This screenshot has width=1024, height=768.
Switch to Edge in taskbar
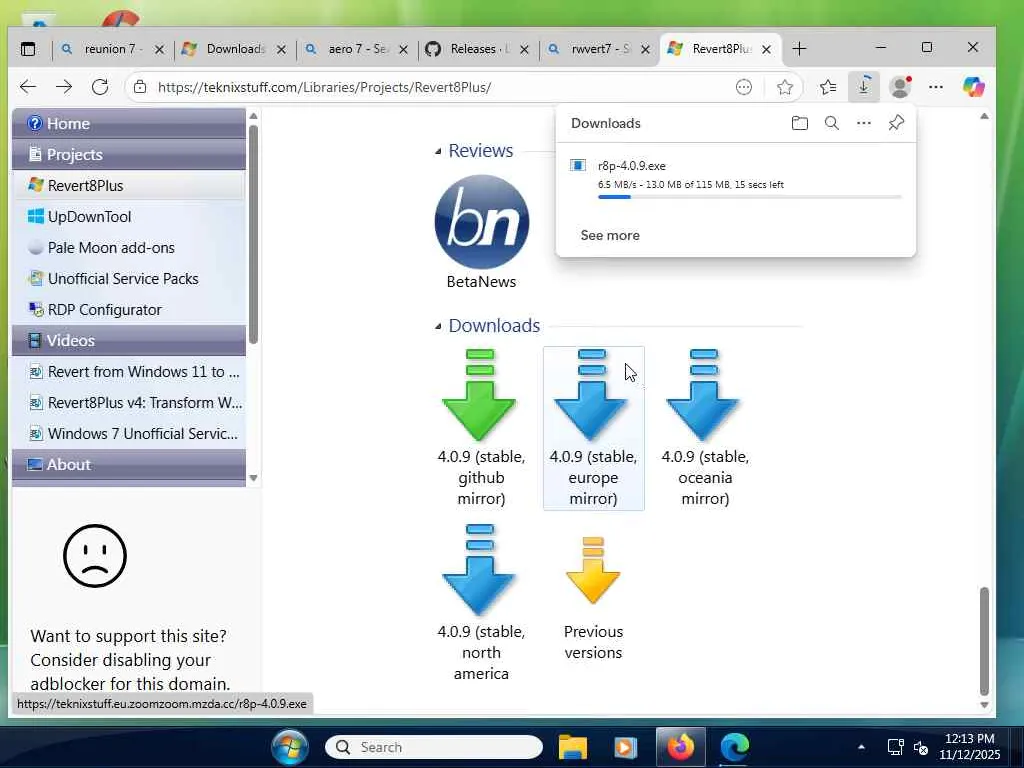coord(734,747)
